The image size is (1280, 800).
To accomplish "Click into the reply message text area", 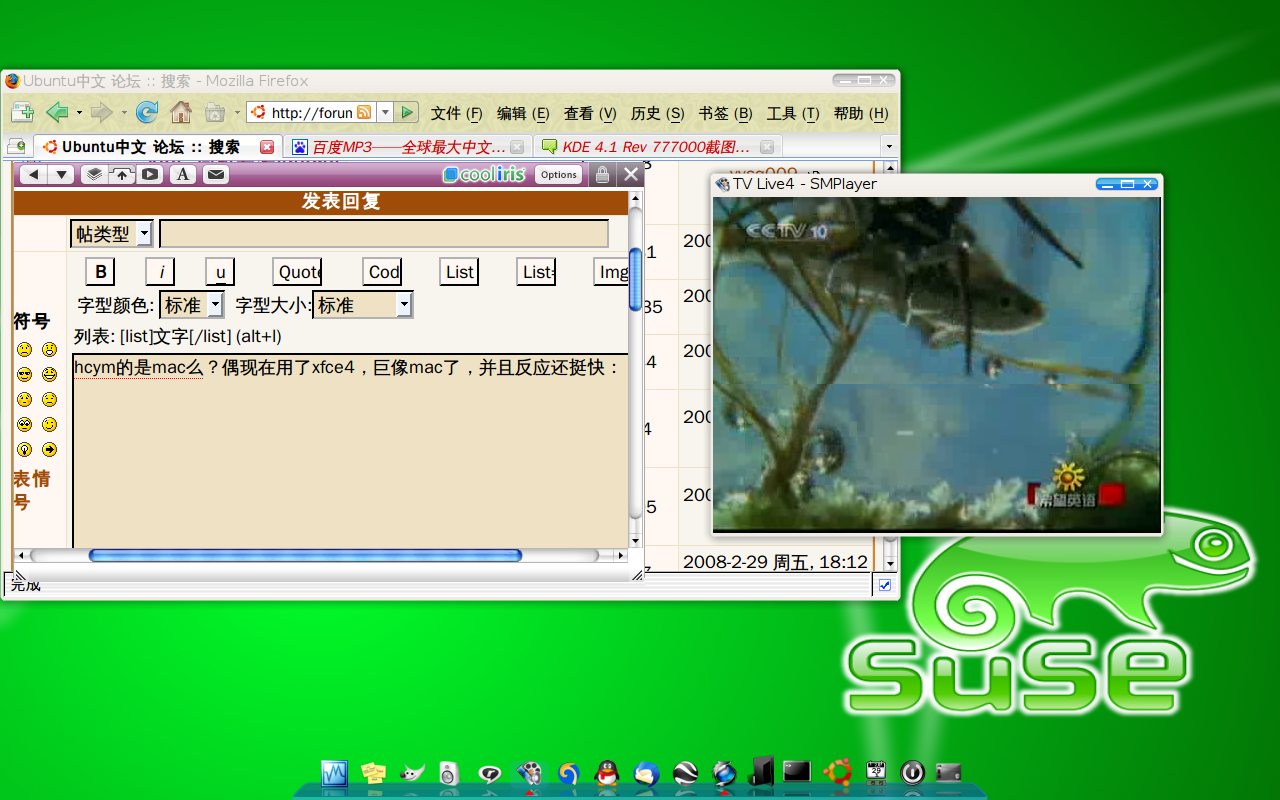I will pyautogui.click(x=350, y=450).
